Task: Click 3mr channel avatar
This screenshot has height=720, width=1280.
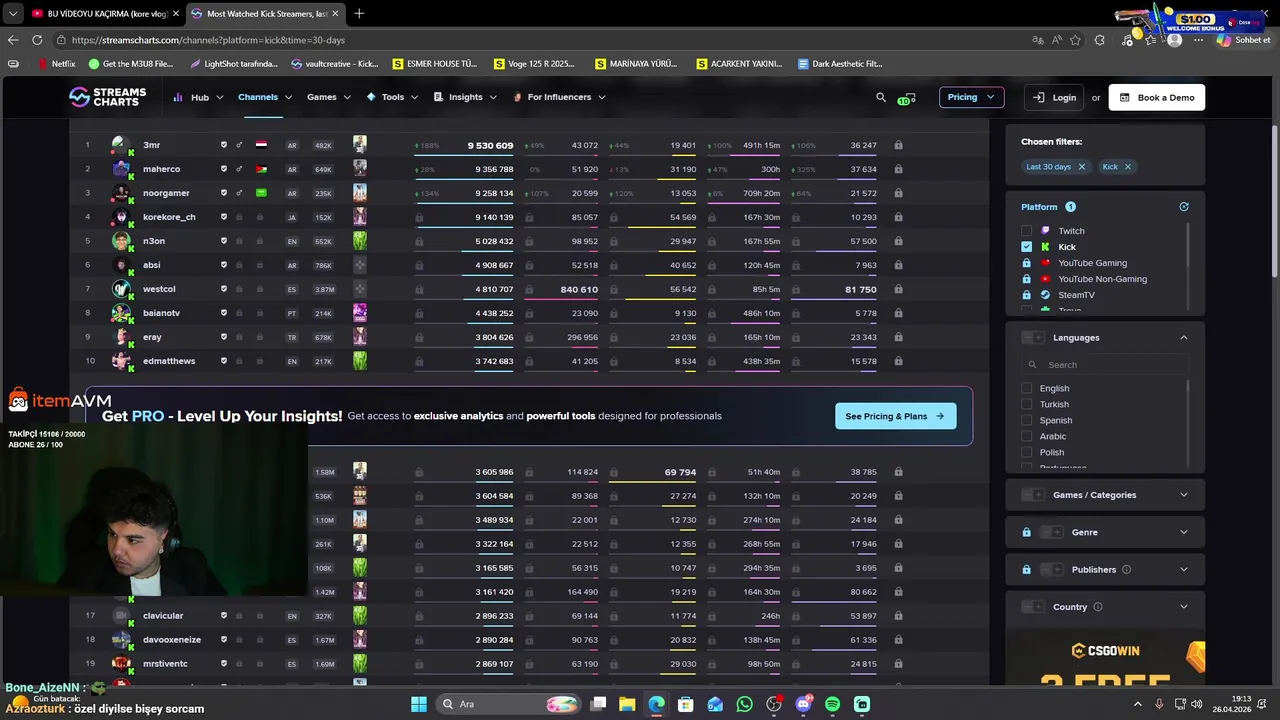Action: 121,145
